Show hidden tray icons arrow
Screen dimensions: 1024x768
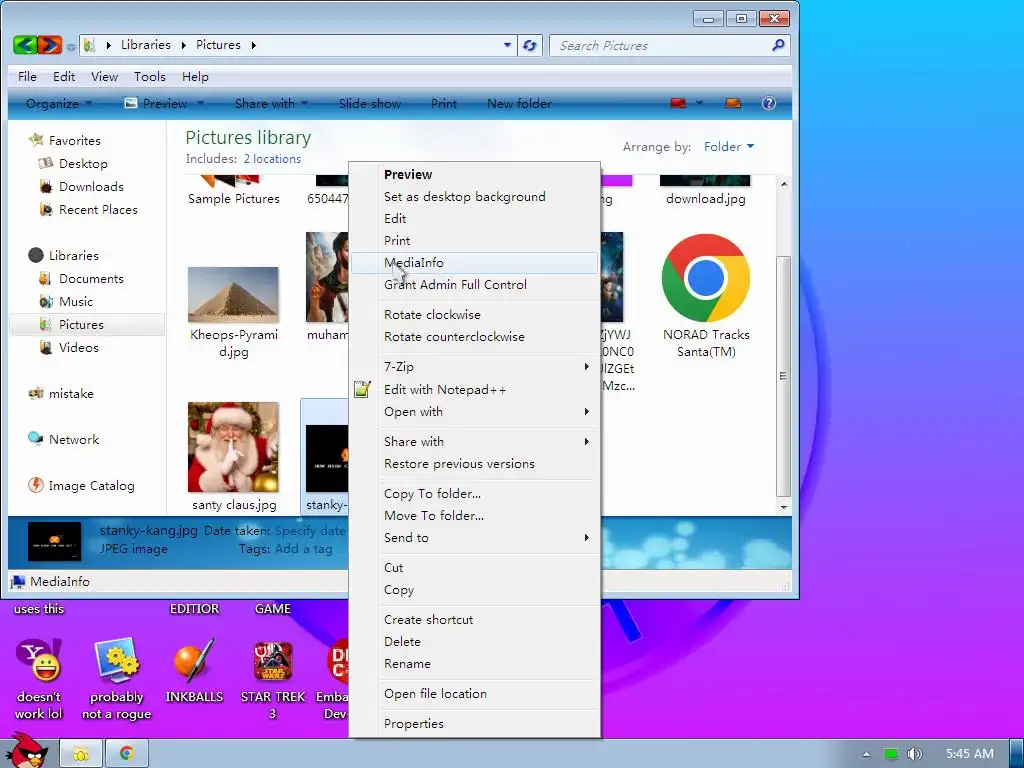[867, 754]
